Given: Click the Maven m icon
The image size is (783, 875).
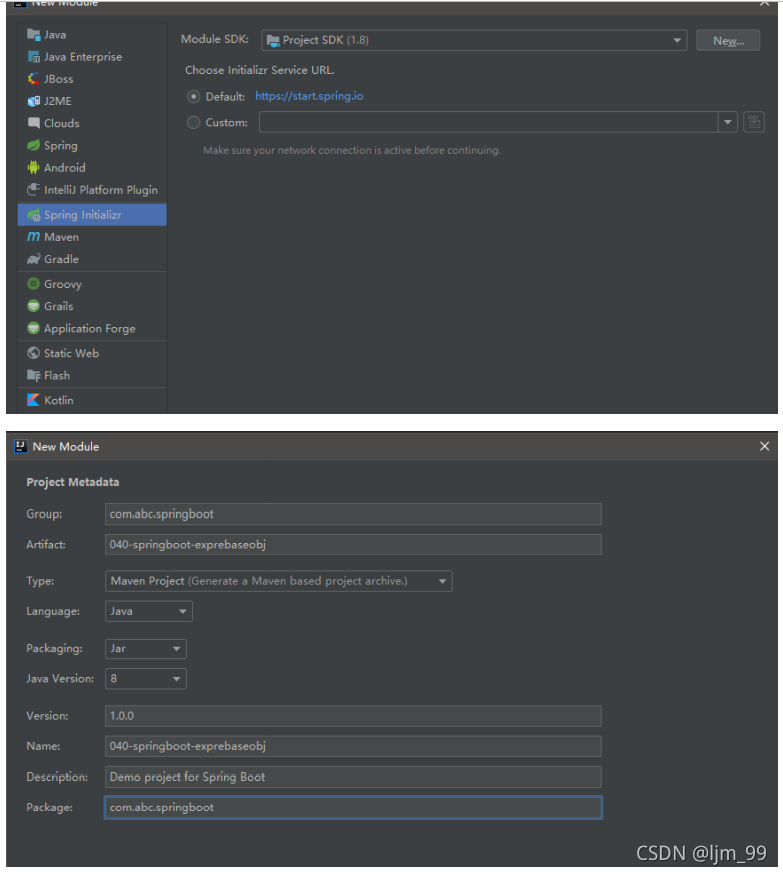Looking at the screenshot, I should 33,237.
